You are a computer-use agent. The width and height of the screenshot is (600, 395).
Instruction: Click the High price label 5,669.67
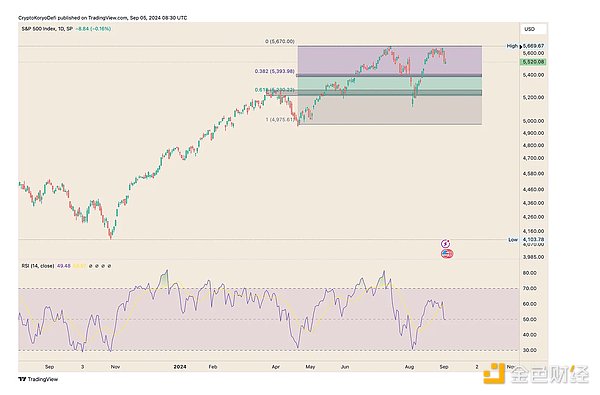click(533, 46)
